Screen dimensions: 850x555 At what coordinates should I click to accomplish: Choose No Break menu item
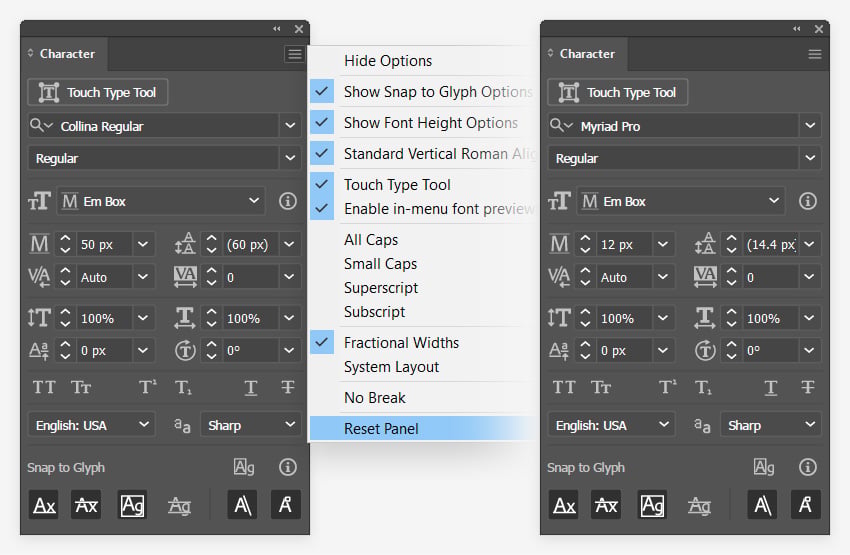tap(423, 398)
